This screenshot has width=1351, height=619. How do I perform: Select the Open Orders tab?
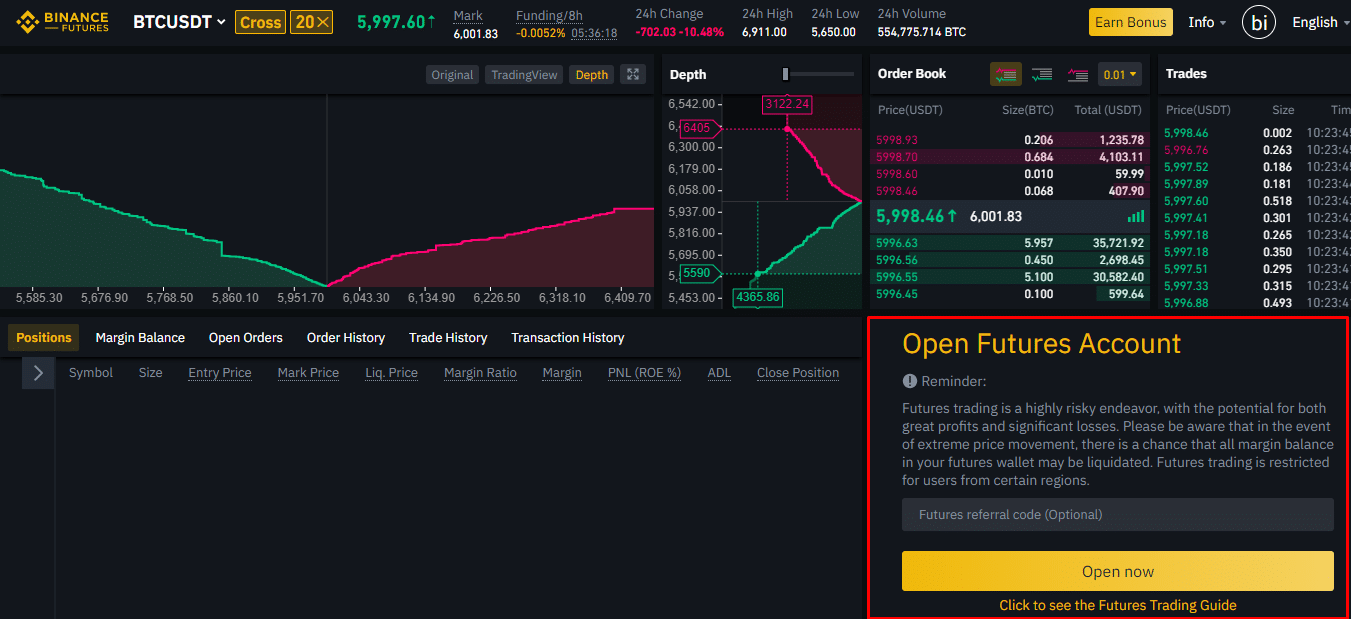(246, 338)
